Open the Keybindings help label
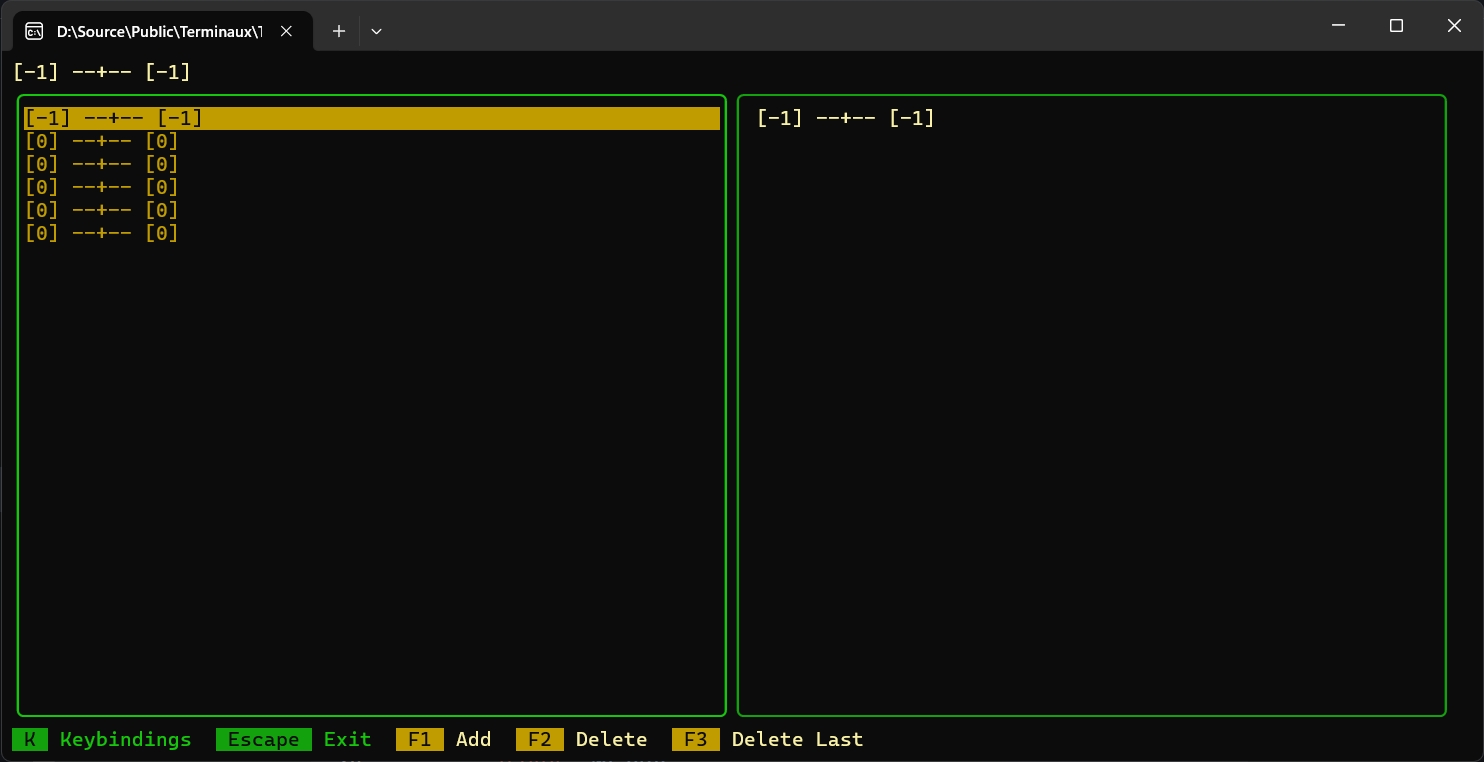The height and width of the screenshot is (762, 1484). coord(125,739)
